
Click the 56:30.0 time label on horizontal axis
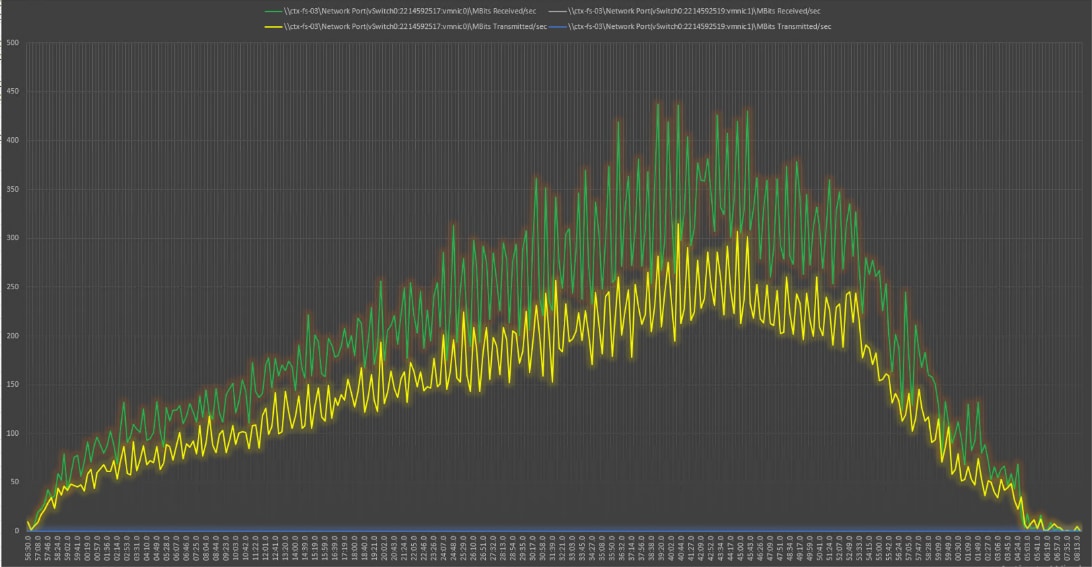pos(28,548)
